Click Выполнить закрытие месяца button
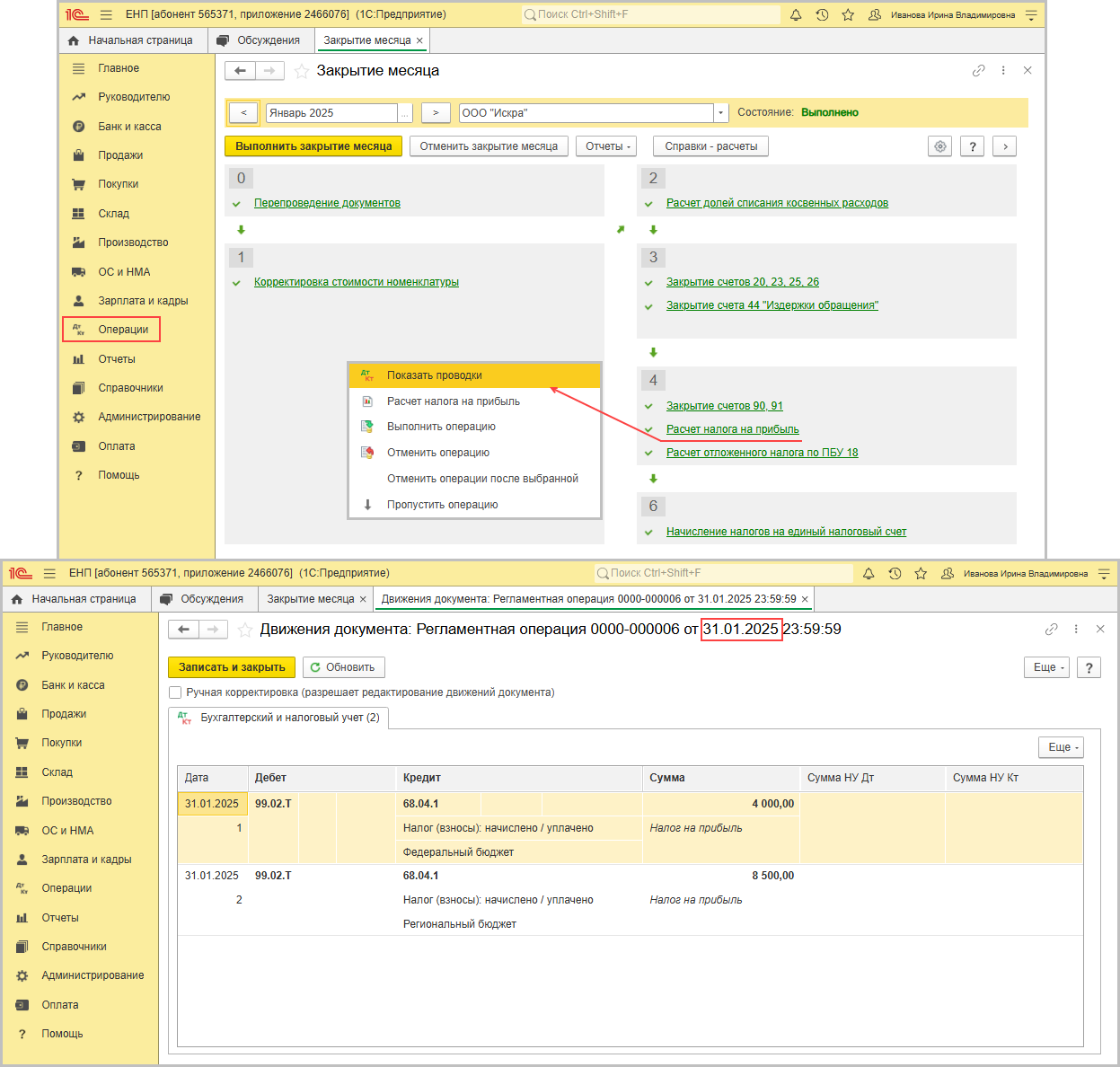Screen dimensions: 1120x1067 [313, 146]
